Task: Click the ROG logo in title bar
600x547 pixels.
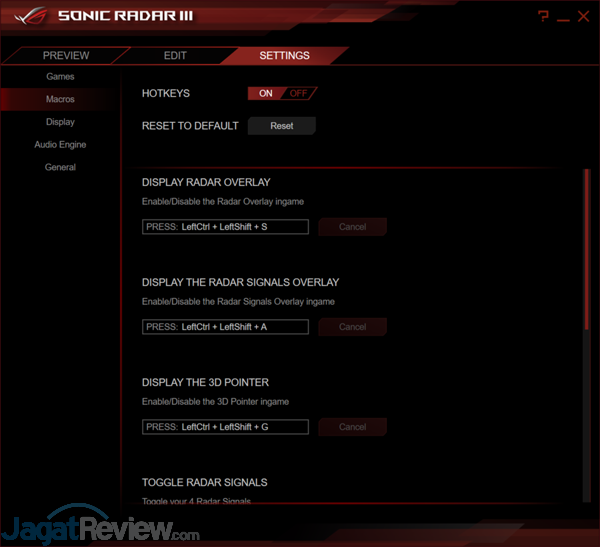Action: [x=31, y=16]
